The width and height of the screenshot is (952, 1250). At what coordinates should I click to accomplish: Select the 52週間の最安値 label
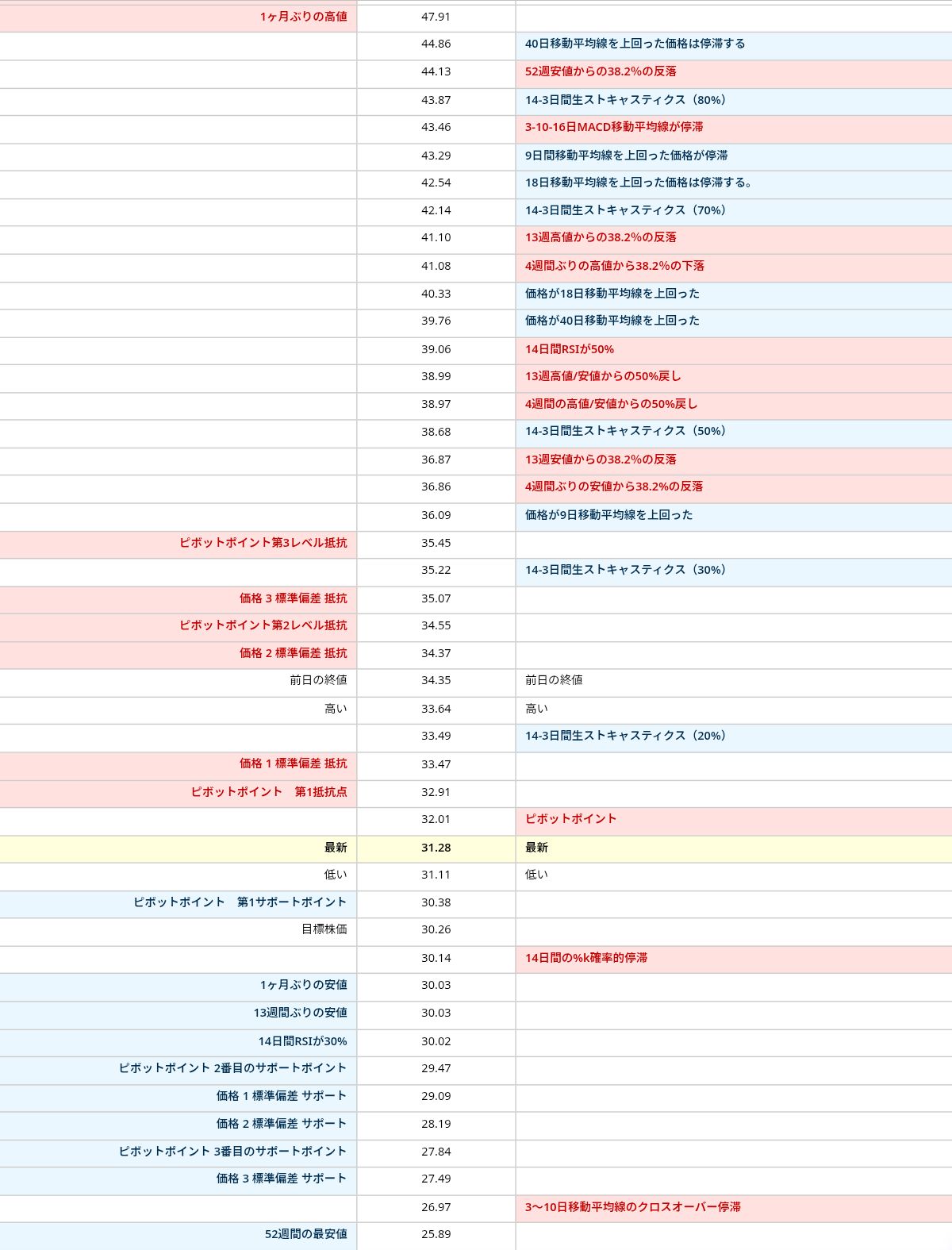[306, 1234]
